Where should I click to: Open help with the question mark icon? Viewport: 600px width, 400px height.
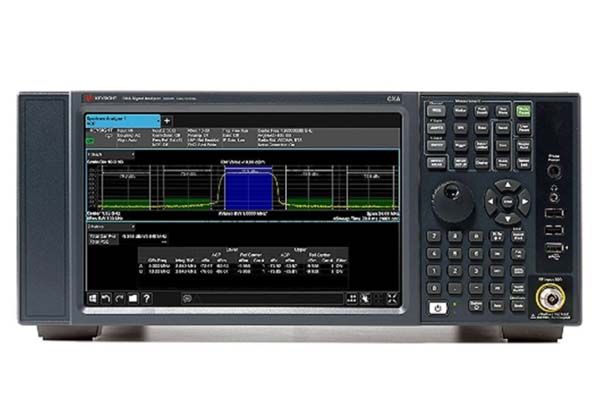(x=145, y=298)
